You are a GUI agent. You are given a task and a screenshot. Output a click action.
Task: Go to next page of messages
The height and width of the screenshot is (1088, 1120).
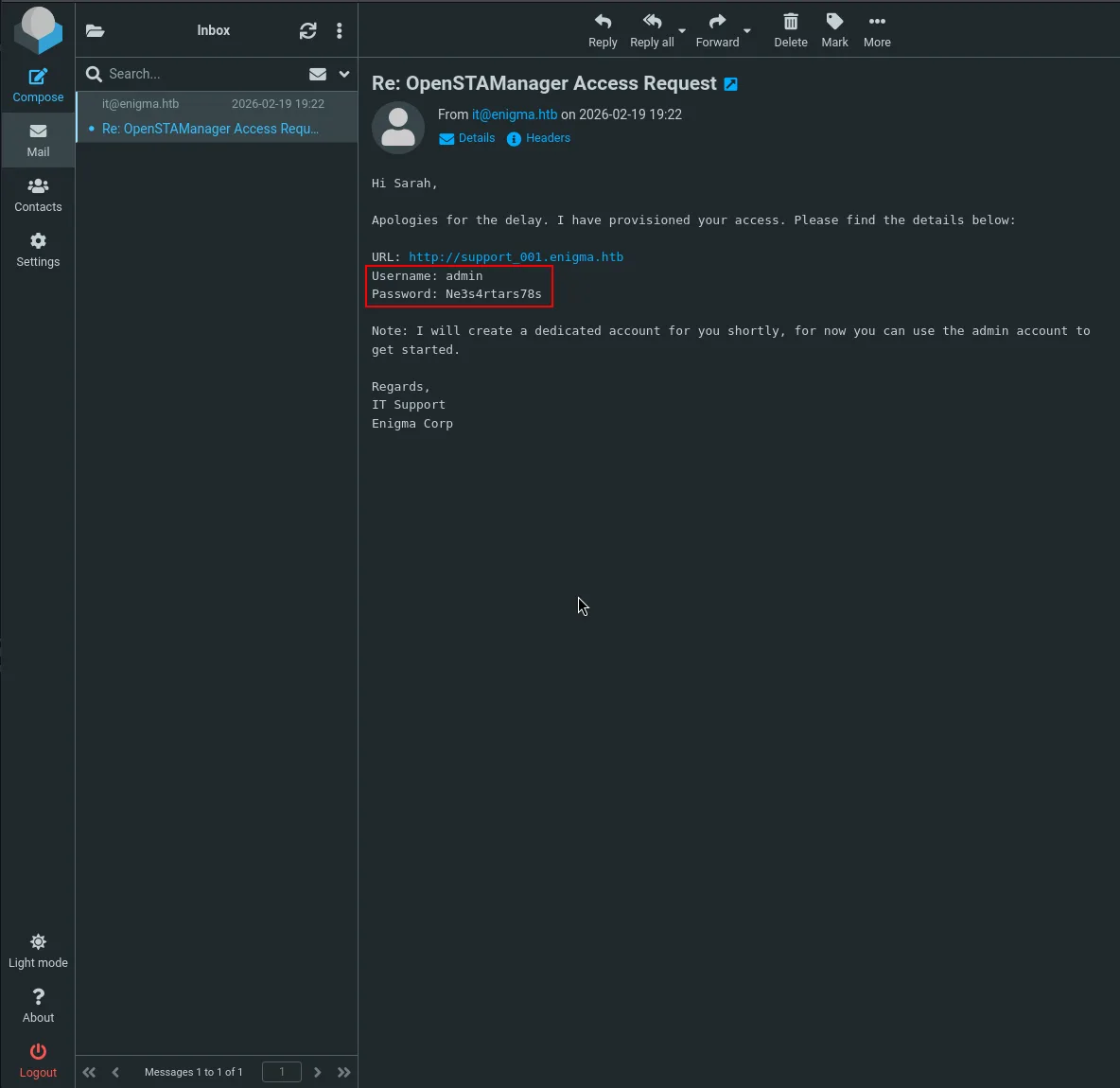pyautogui.click(x=318, y=1072)
